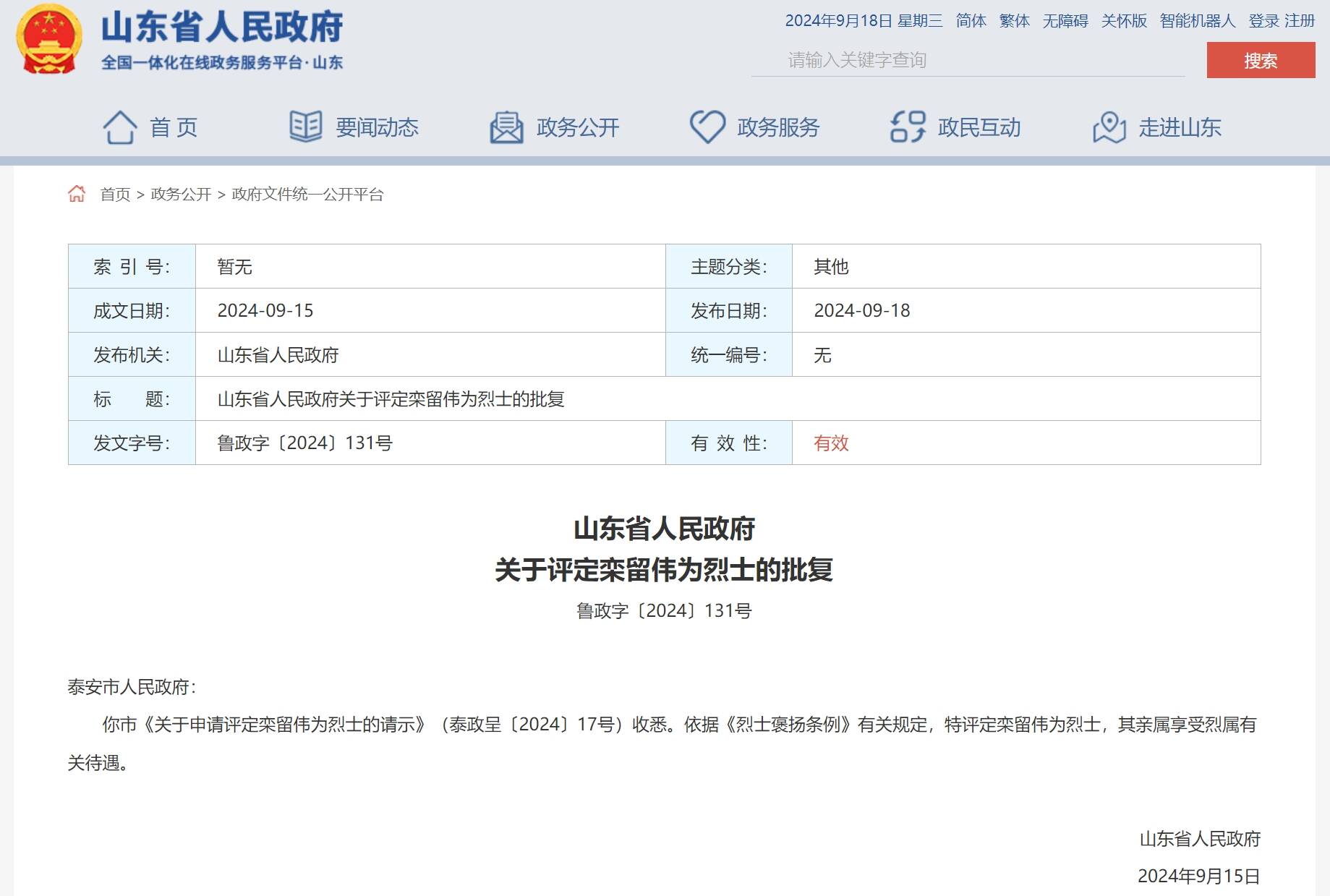Click the envelope icon beside 政务公开
Screen dimensions: 1330x896
pyautogui.click(x=506, y=127)
